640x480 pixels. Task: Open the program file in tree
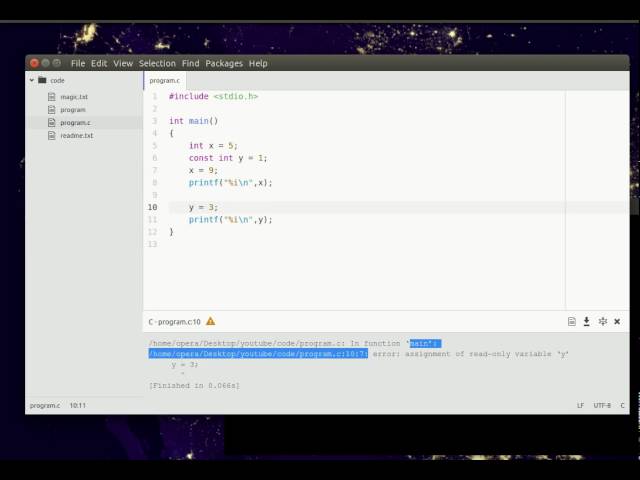tap(73, 110)
